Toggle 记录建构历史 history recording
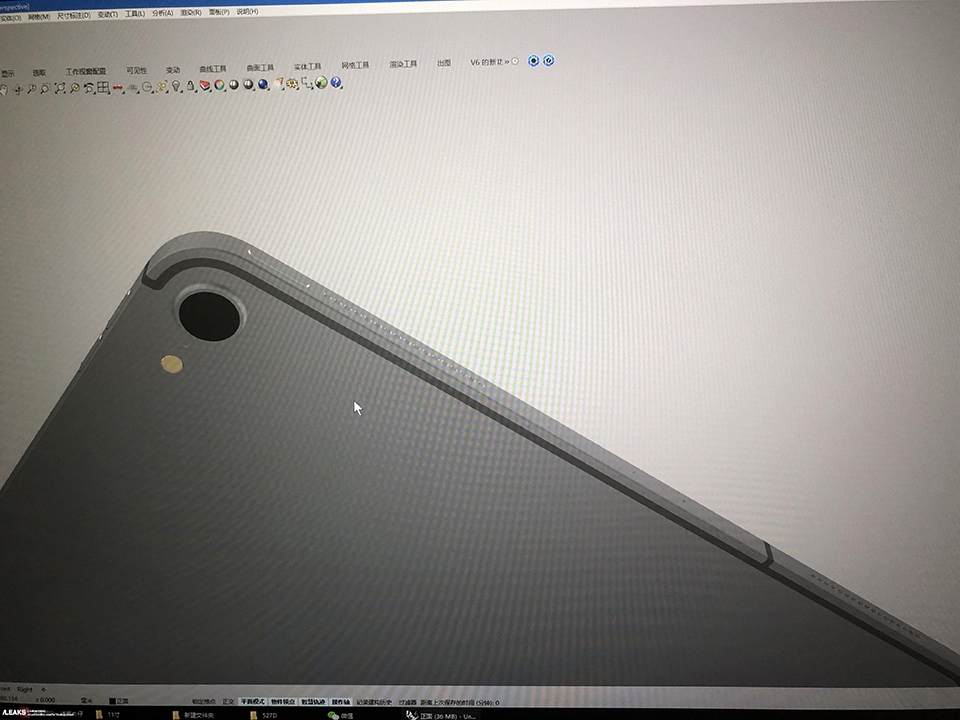 point(373,702)
